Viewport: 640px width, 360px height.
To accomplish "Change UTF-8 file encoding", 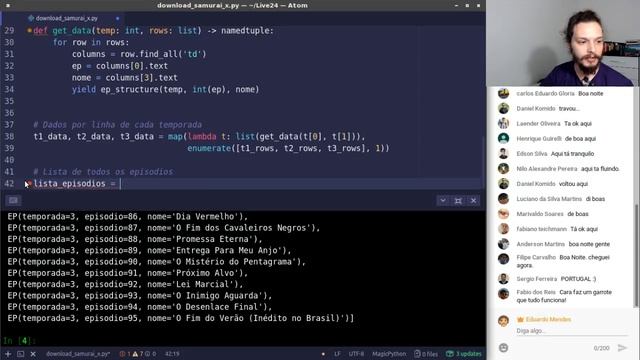I will (x=356, y=354).
